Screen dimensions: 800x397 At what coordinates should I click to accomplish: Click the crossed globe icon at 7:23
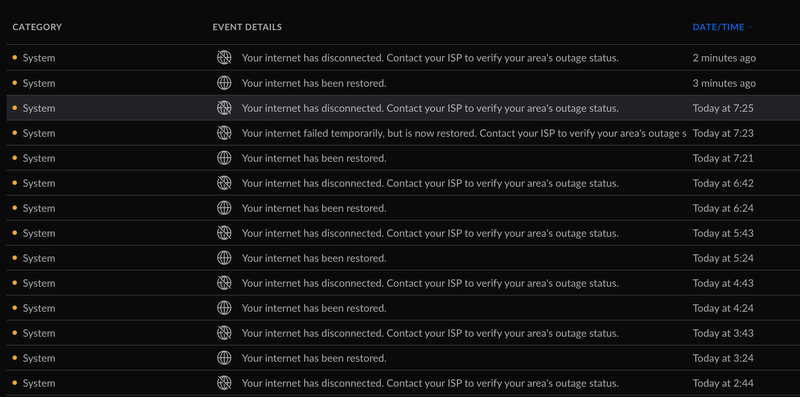point(224,133)
